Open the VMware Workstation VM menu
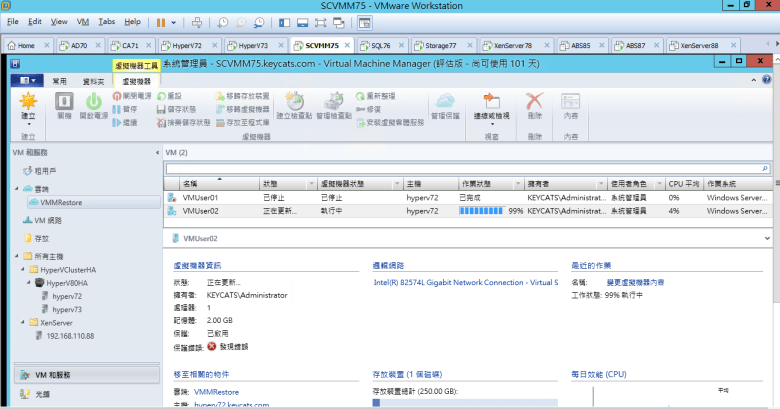The width and height of the screenshot is (780, 409). coord(83,21)
